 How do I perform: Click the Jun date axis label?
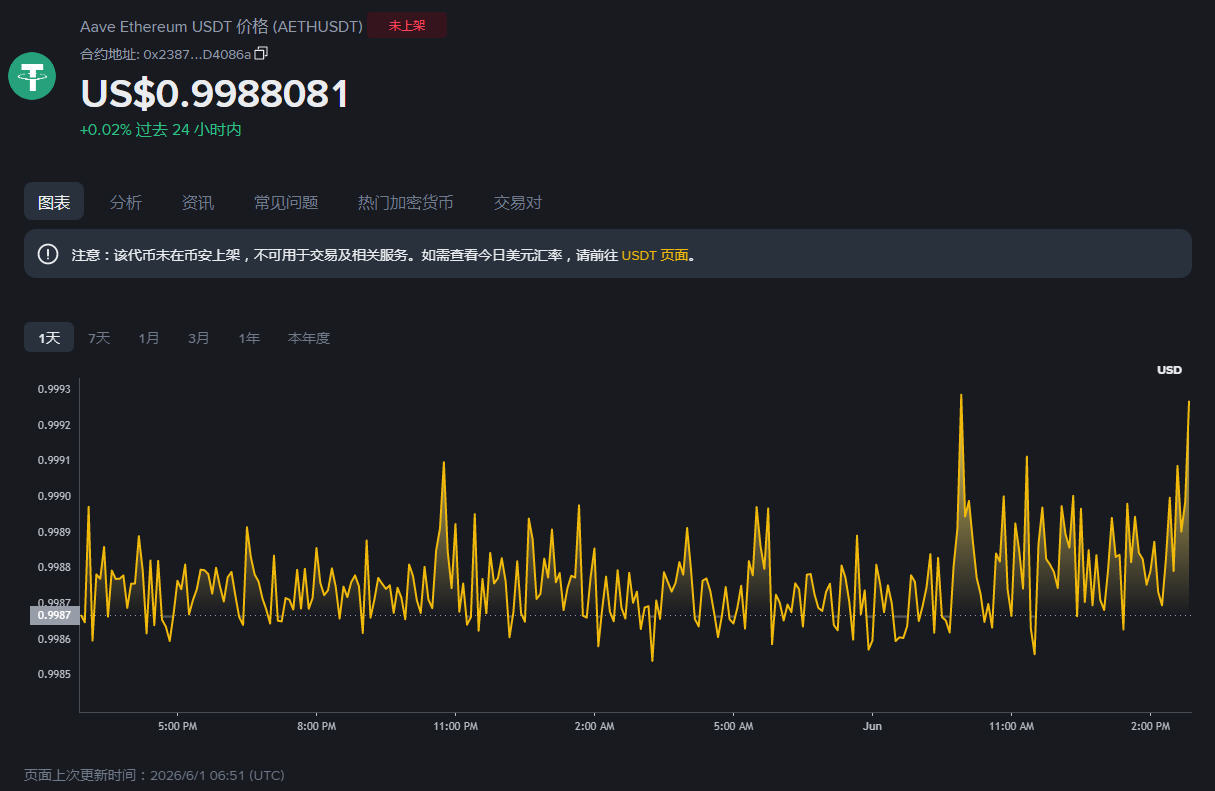pyautogui.click(x=872, y=726)
